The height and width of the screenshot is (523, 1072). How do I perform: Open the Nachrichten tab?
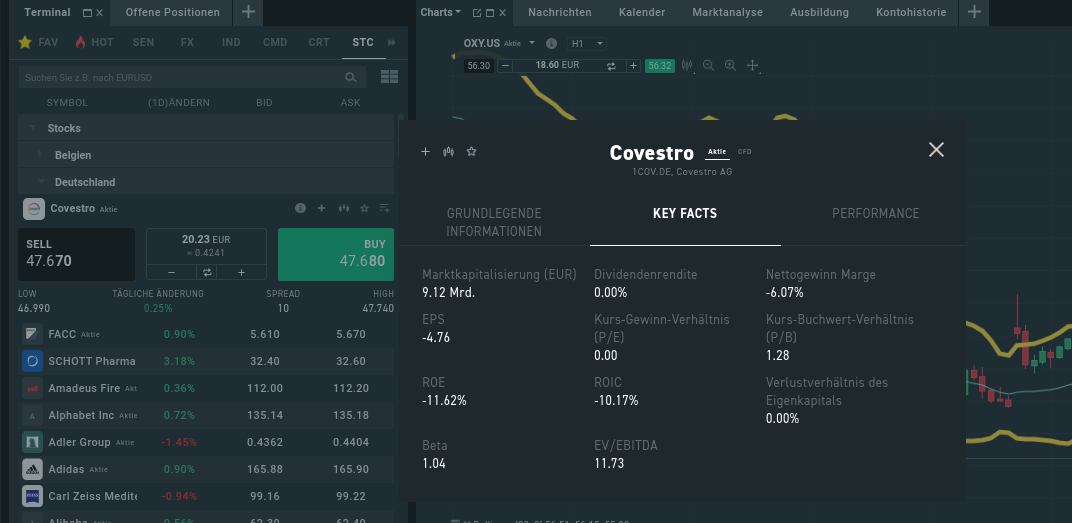pos(560,12)
